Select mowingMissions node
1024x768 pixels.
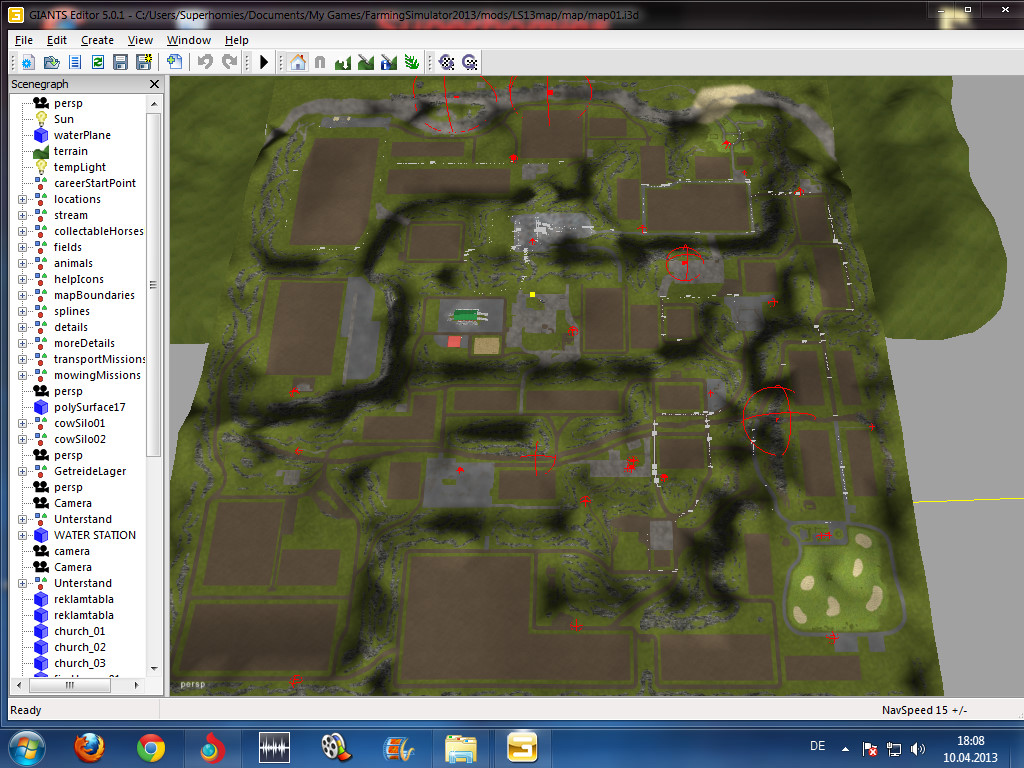click(97, 375)
